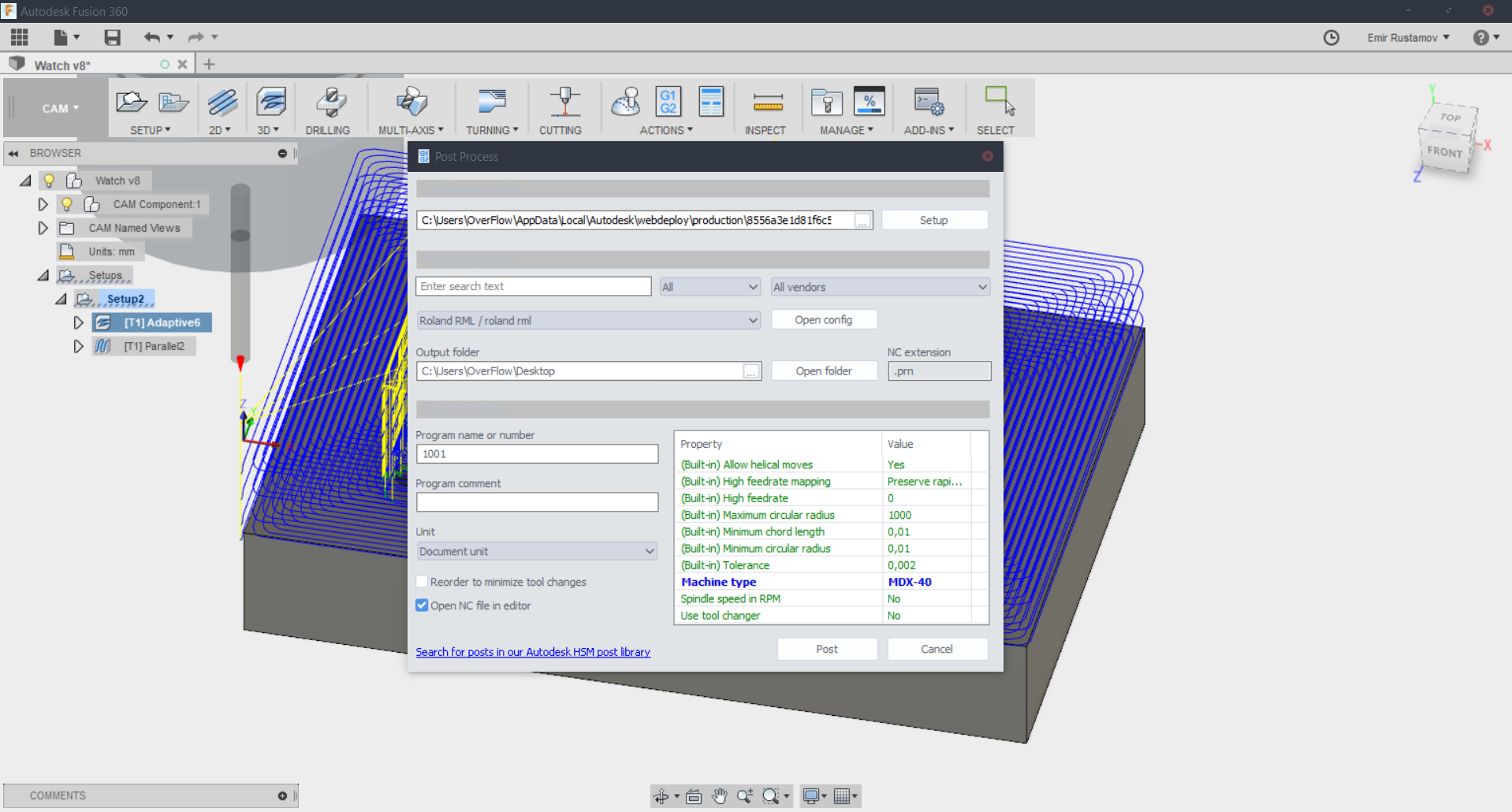Expand the CAM Named Views node
1512x812 pixels.
tap(43, 228)
